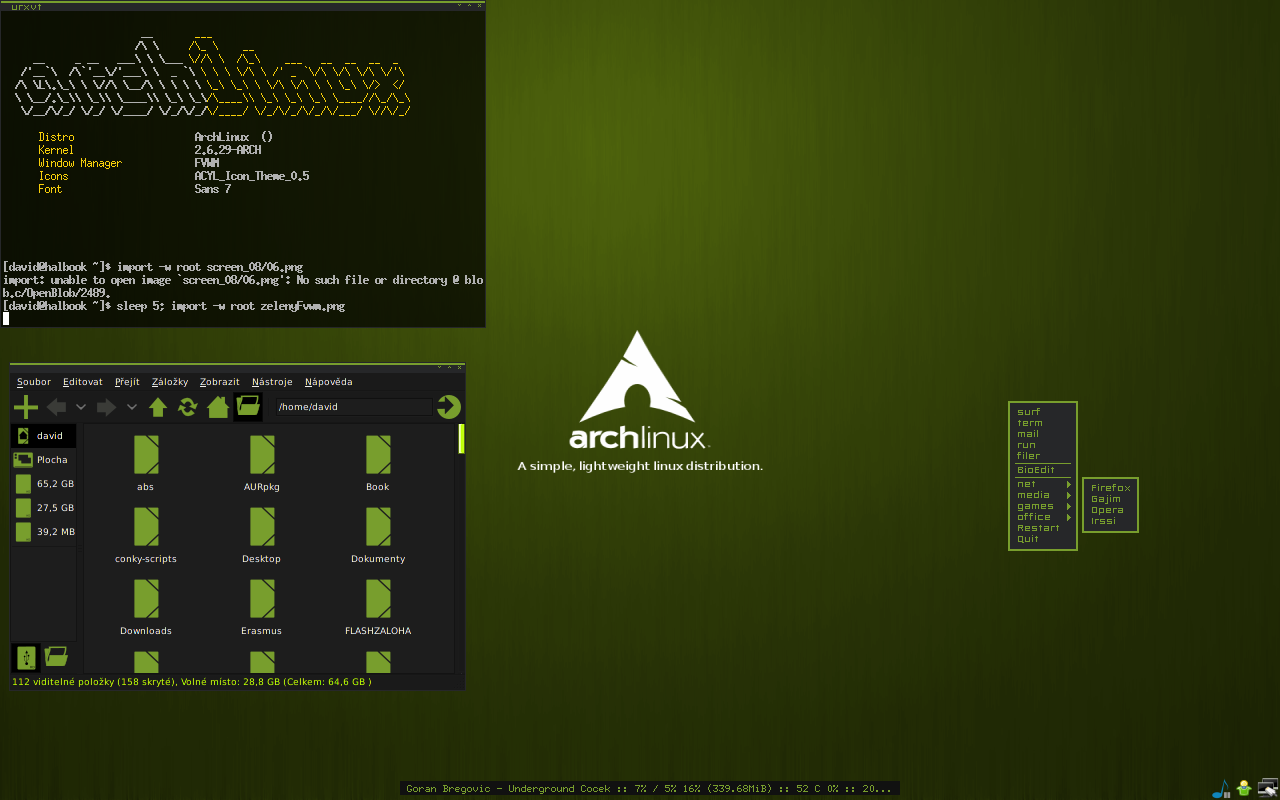Select the 39,2 MB volume in sidebar
The width and height of the screenshot is (1280, 800).
pyautogui.click(x=44, y=532)
